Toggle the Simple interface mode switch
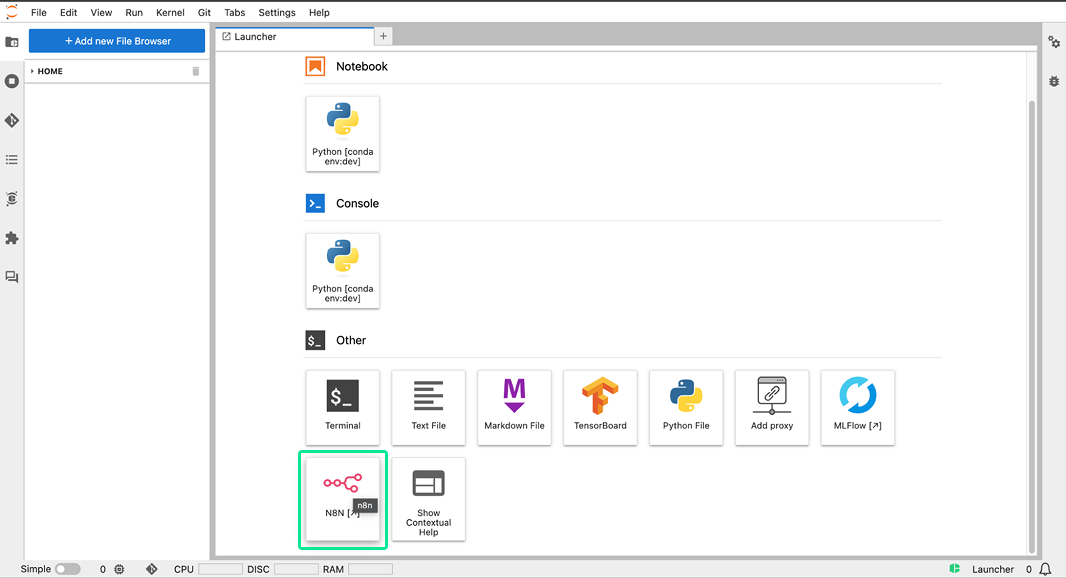Screen dimensions: 1066x578 pos(67,569)
